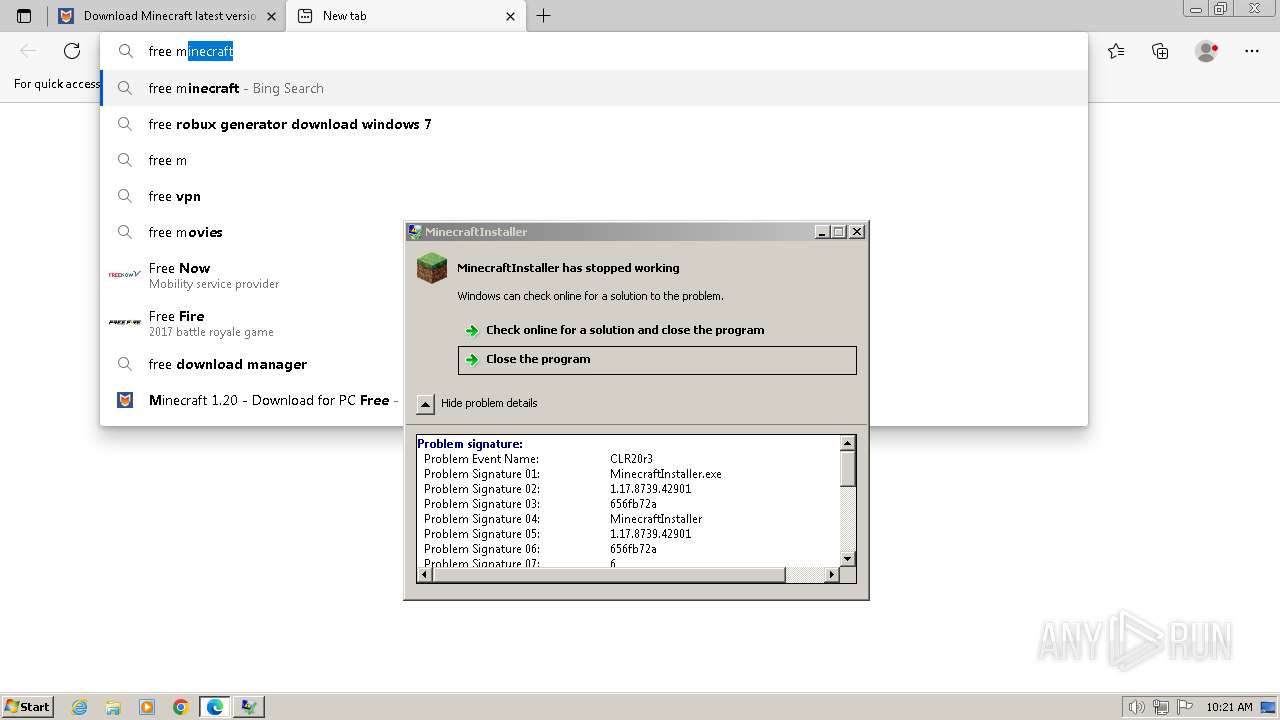Click the CLR20r3 event name value
Image resolution: width=1280 pixels, height=720 pixels.
pos(631,459)
